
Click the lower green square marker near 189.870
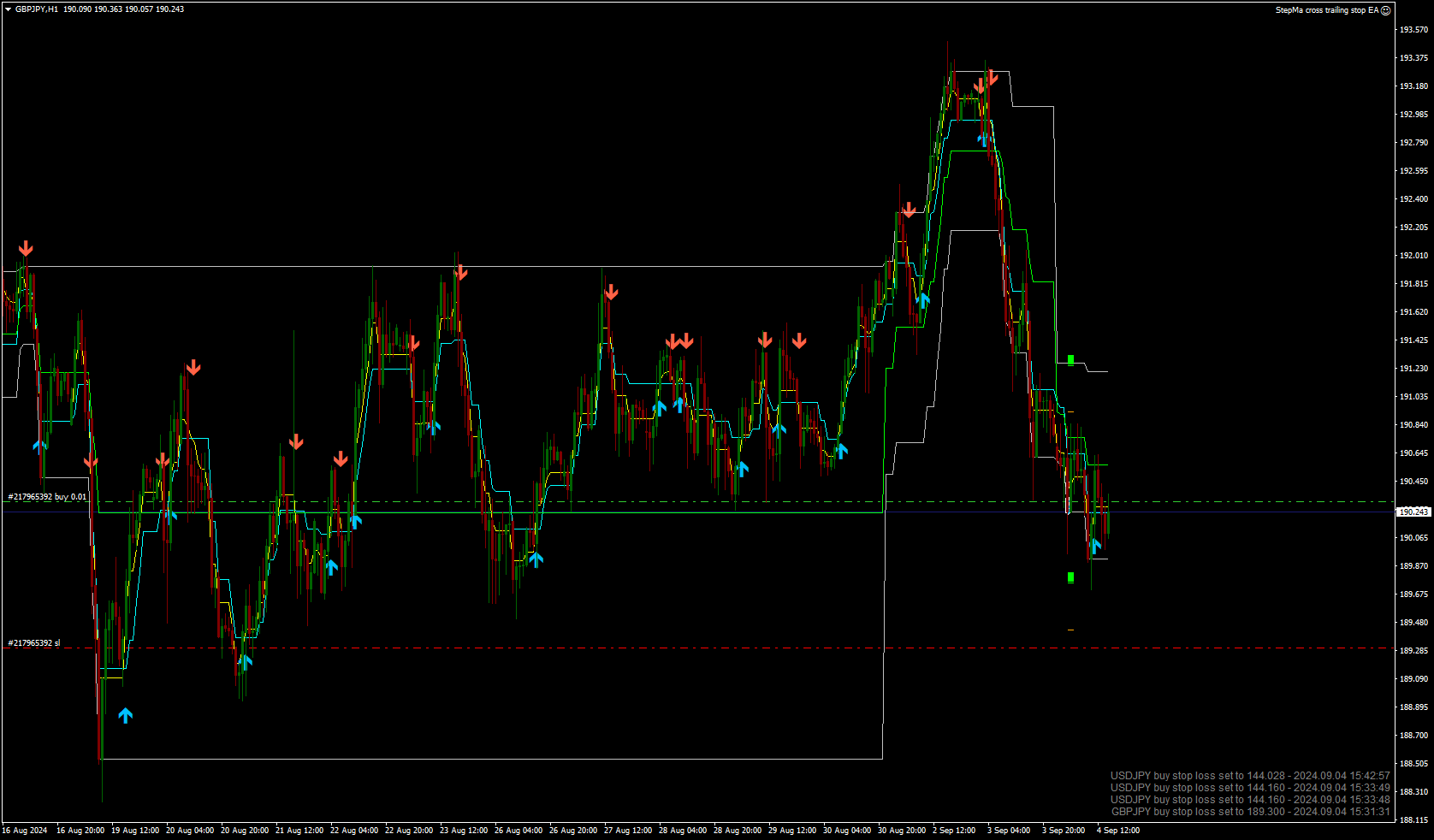pos(1070,577)
